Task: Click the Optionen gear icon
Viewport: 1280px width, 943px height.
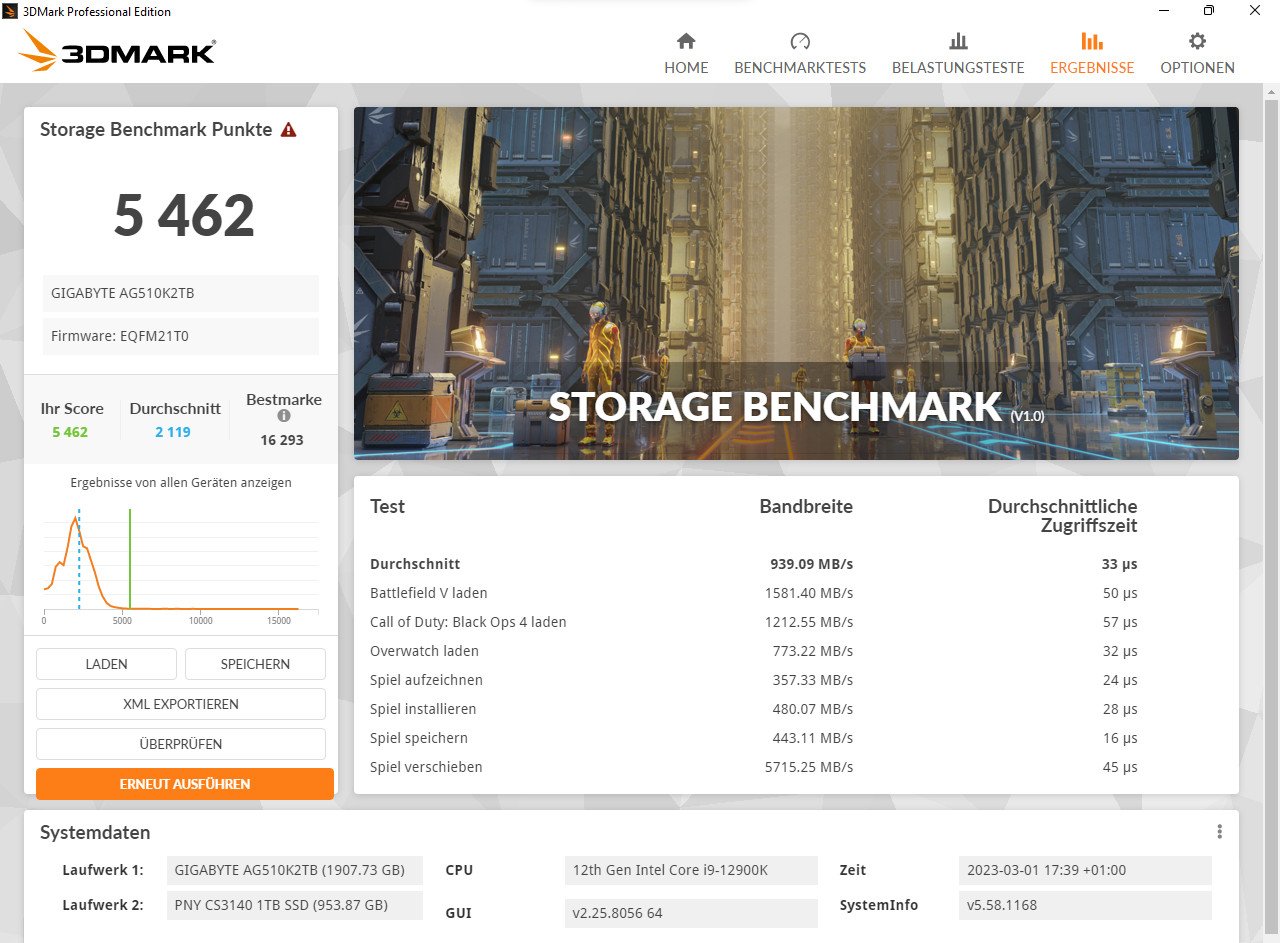Action: [x=1197, y=41]
